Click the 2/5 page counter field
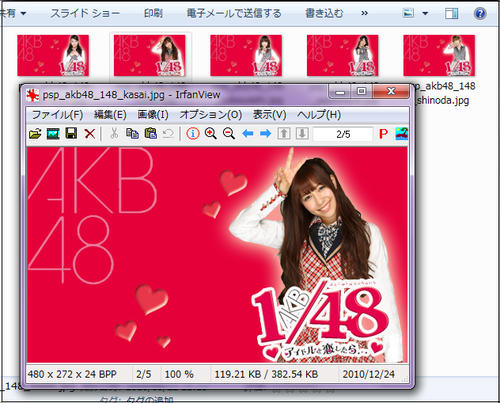The width and height of the screenshot is (500, 403). (x=343, y=134)
